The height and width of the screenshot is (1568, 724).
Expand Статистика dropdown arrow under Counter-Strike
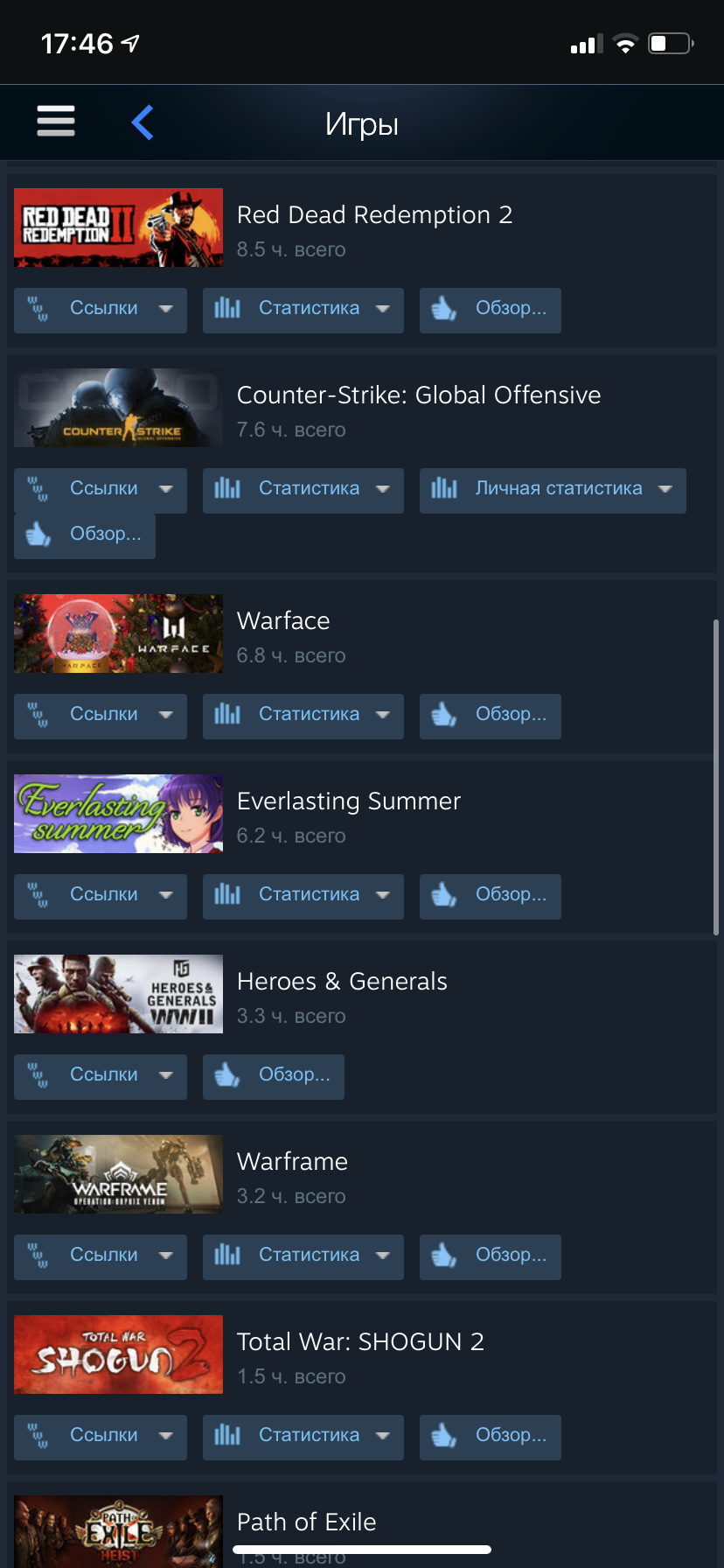tap(383, 489)
